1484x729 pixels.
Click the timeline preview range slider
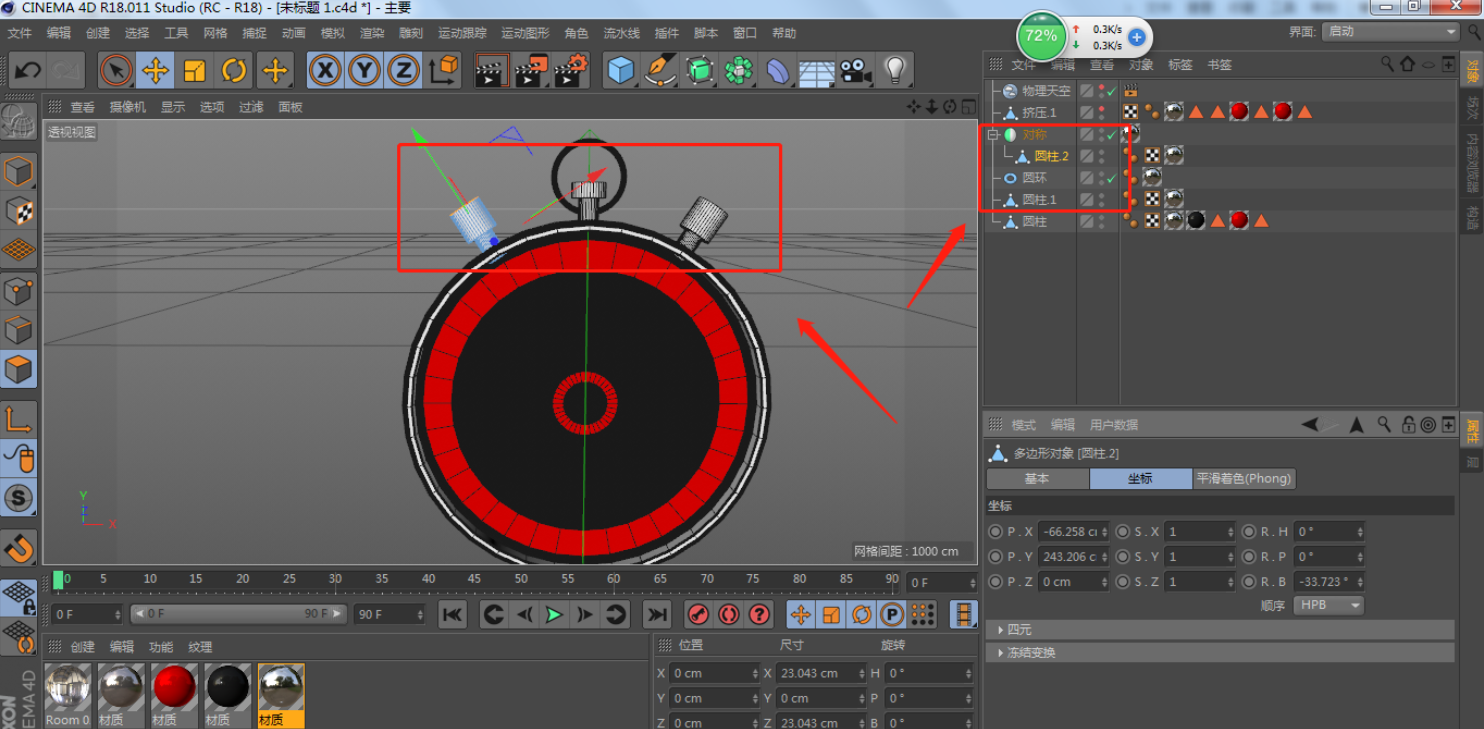coord(238,614)
